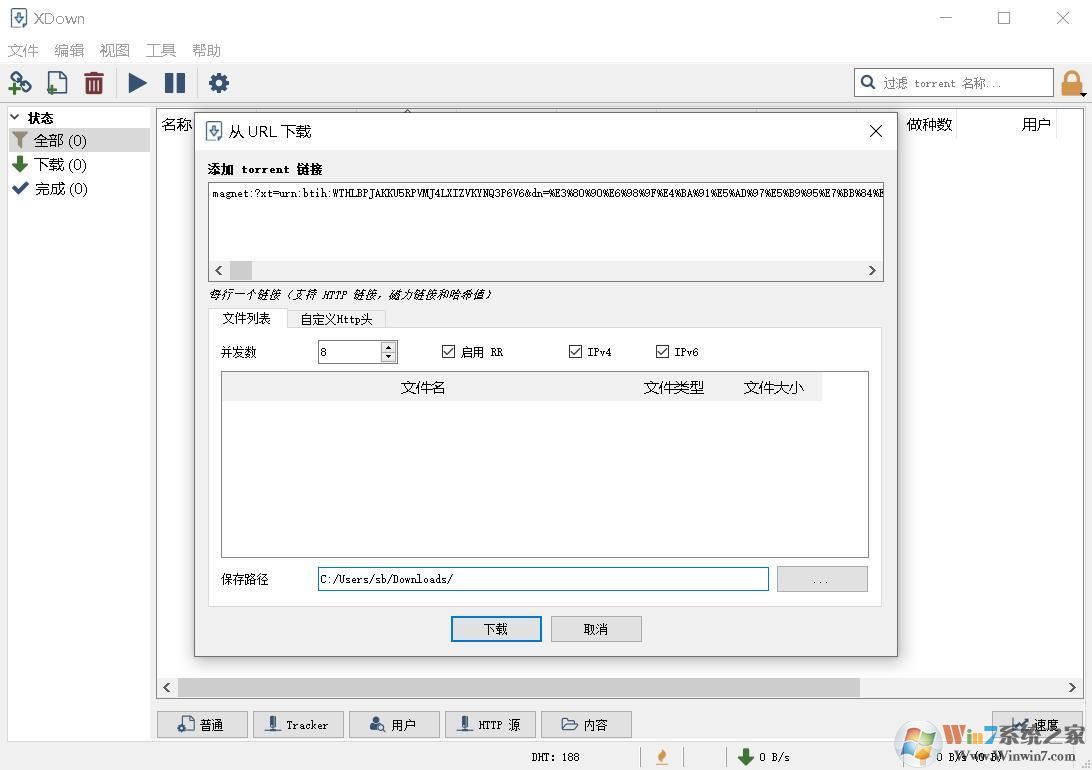Click the pause toolbar icon

coord(175,83)
